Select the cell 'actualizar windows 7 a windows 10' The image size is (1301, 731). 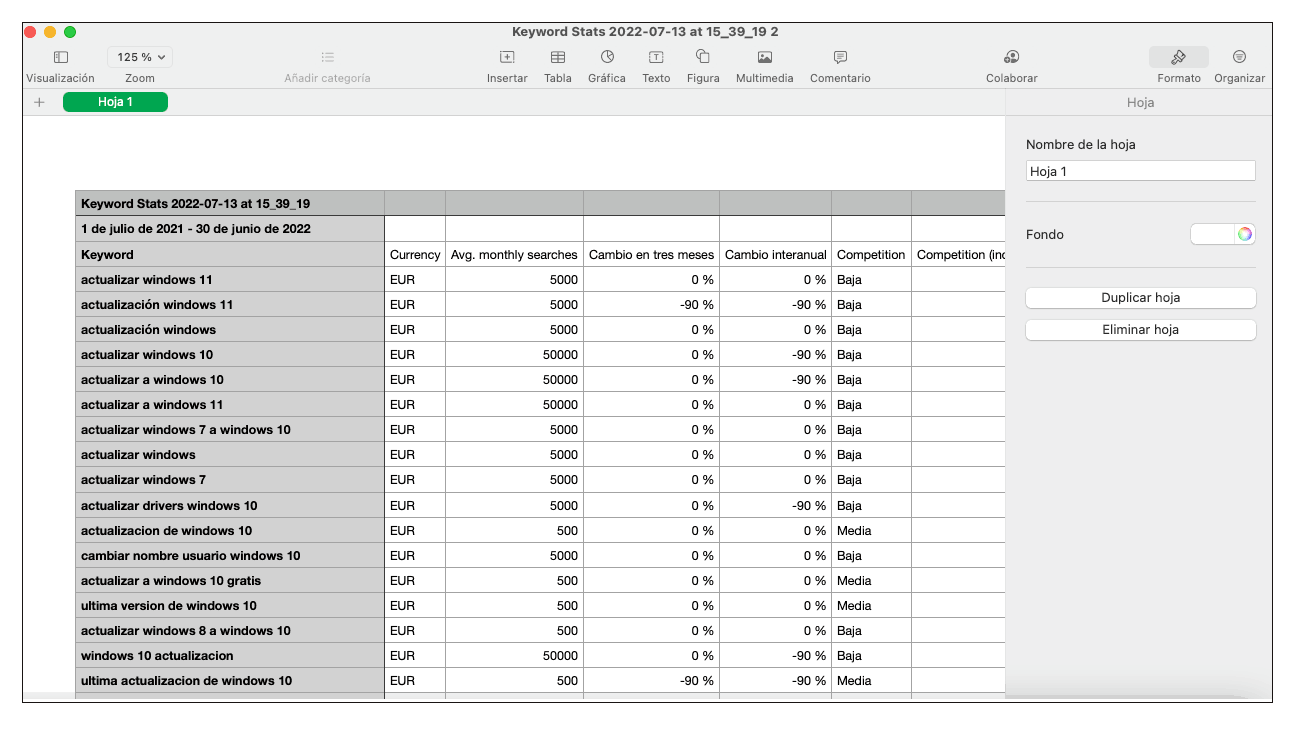click(230, 430)
